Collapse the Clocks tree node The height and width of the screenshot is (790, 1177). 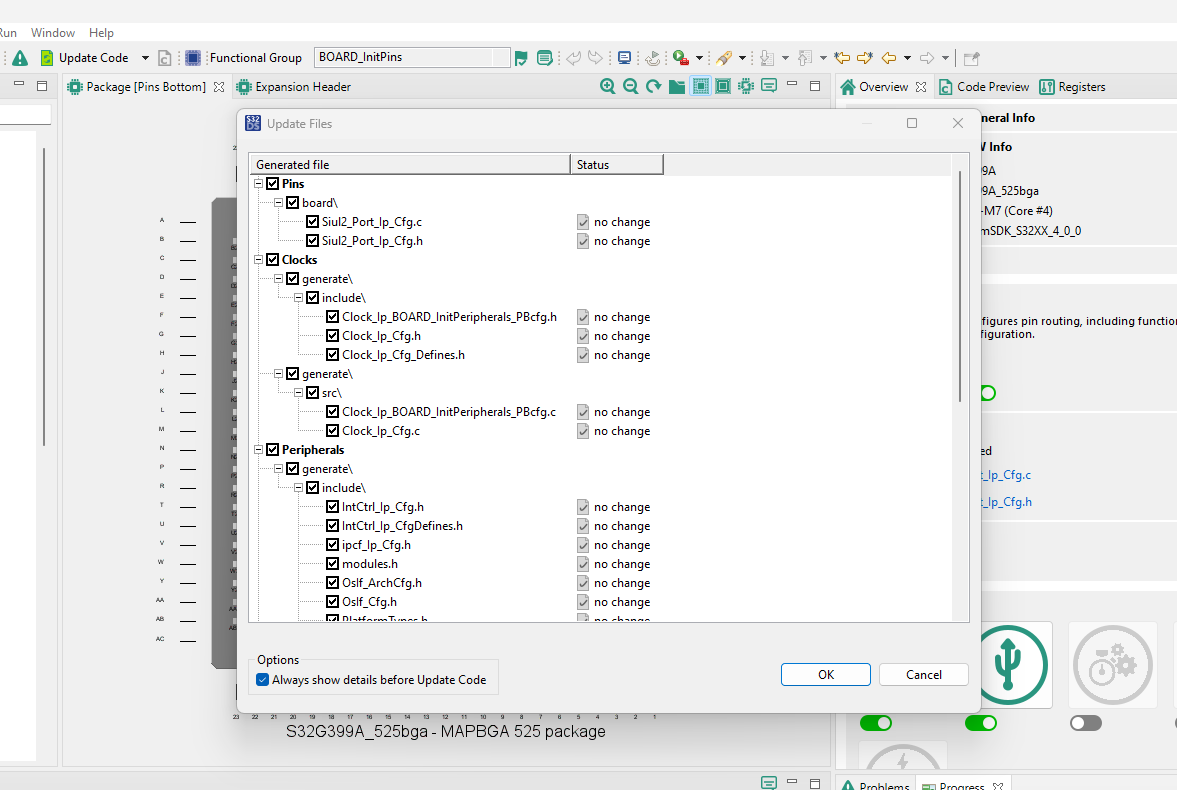(259, 259)
